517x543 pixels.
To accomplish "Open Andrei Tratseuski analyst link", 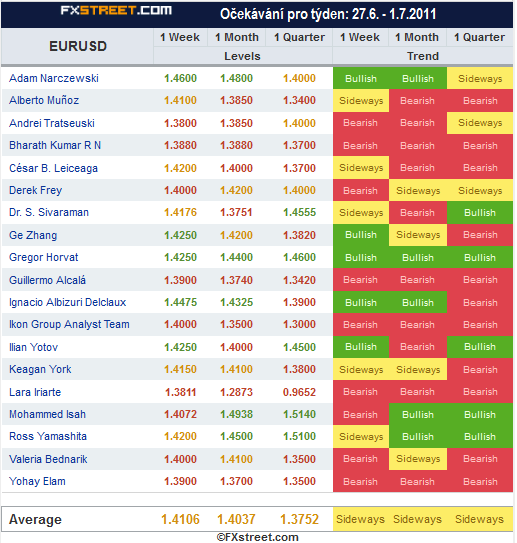I will [x=52, y=123].
